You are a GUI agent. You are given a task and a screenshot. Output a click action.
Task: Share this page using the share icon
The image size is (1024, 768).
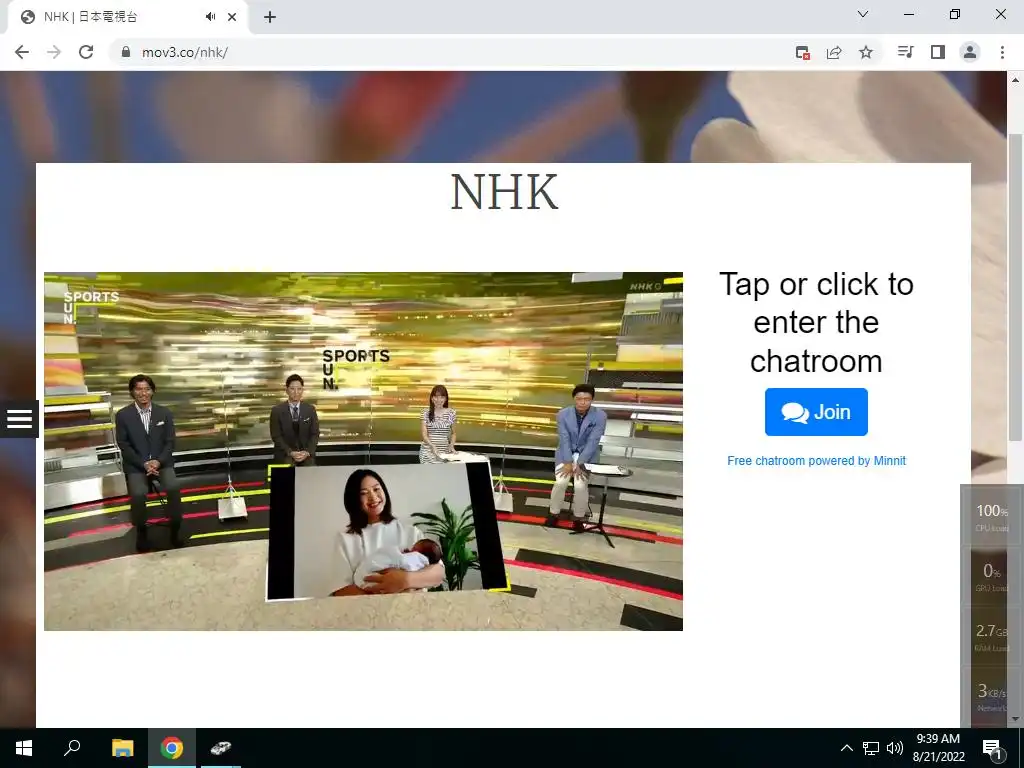834,52
